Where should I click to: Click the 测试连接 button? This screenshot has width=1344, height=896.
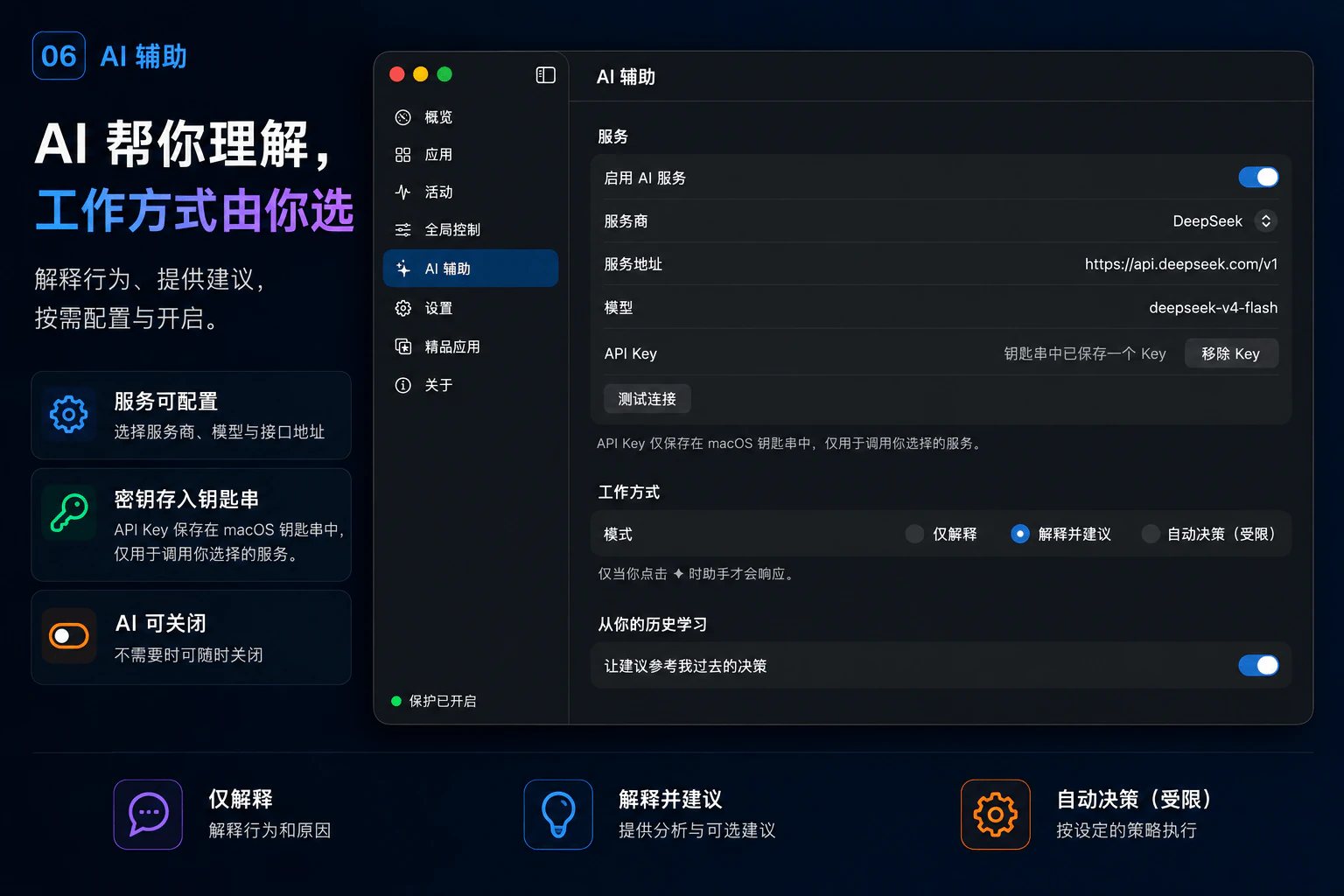pyautogui.click(x=647, y=399)
